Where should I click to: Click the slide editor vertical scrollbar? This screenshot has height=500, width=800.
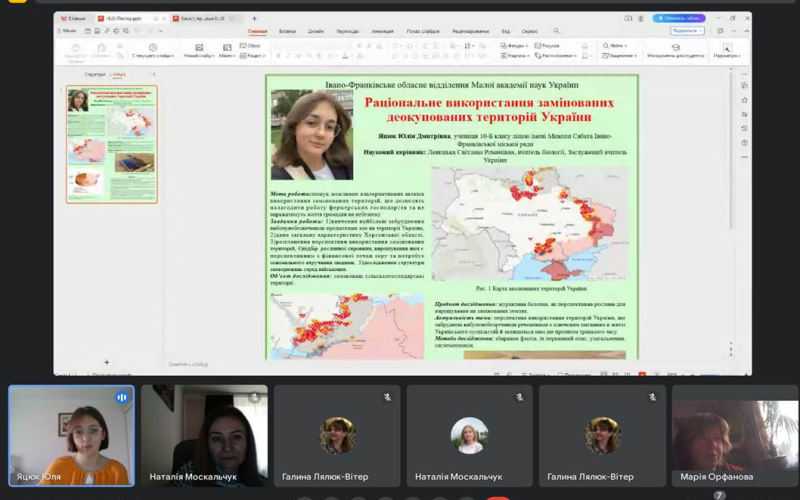(x=731, y=151)
